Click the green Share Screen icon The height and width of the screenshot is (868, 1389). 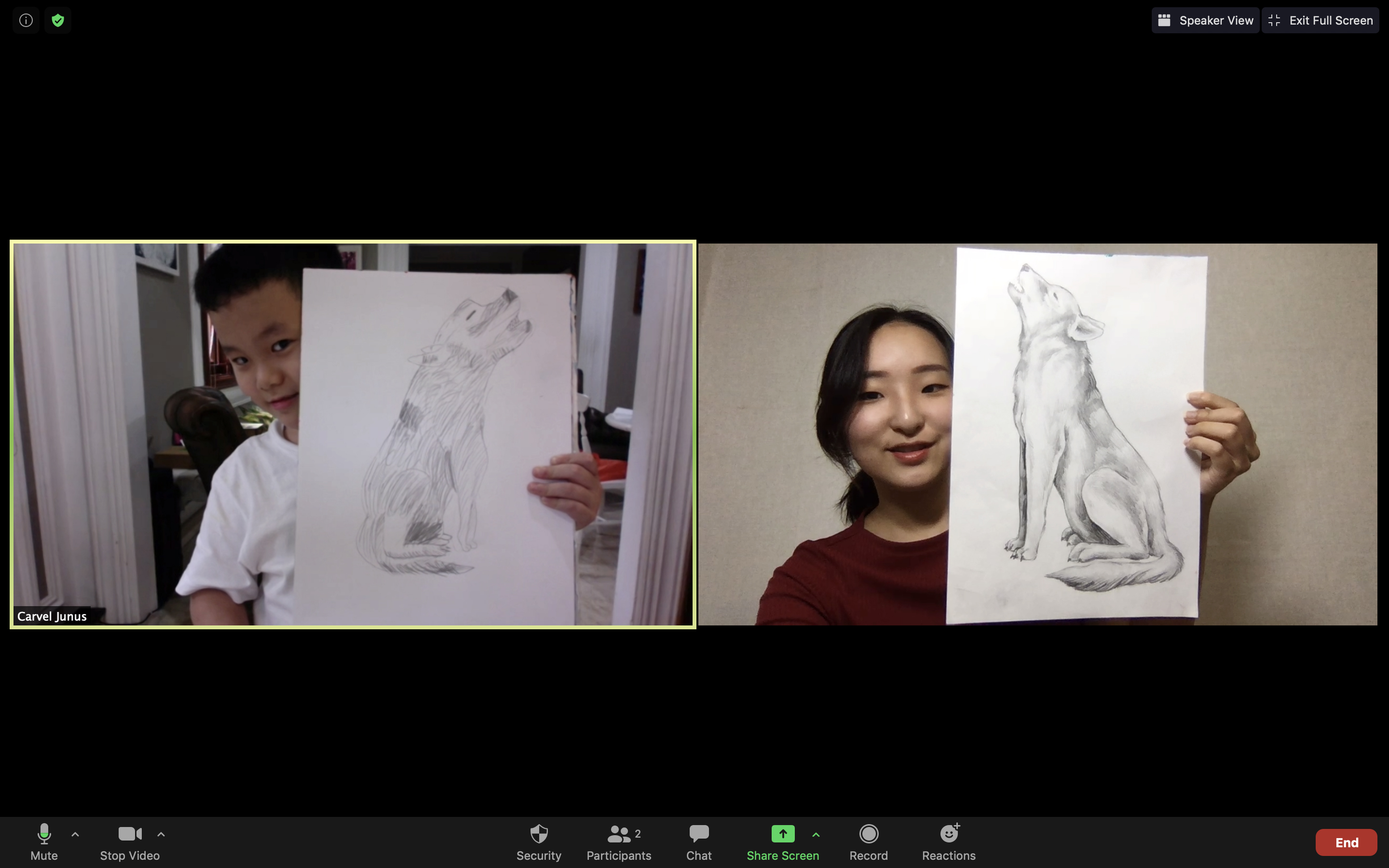pyautogui.click(x=782, y=834)
